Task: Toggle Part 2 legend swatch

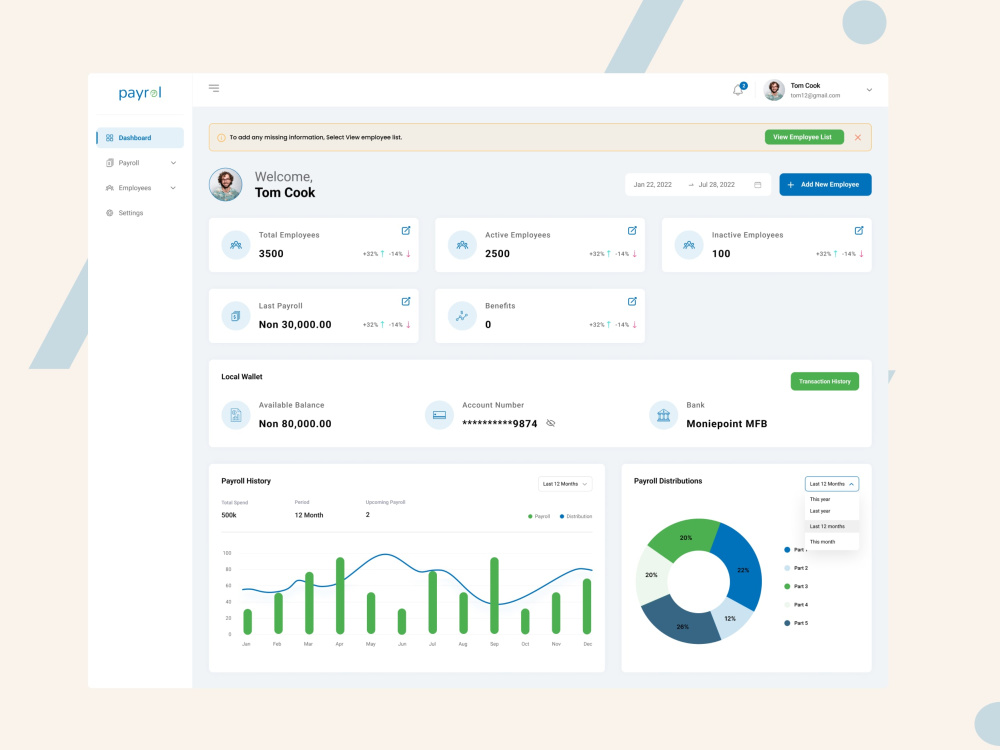Action: click(787, 568)
